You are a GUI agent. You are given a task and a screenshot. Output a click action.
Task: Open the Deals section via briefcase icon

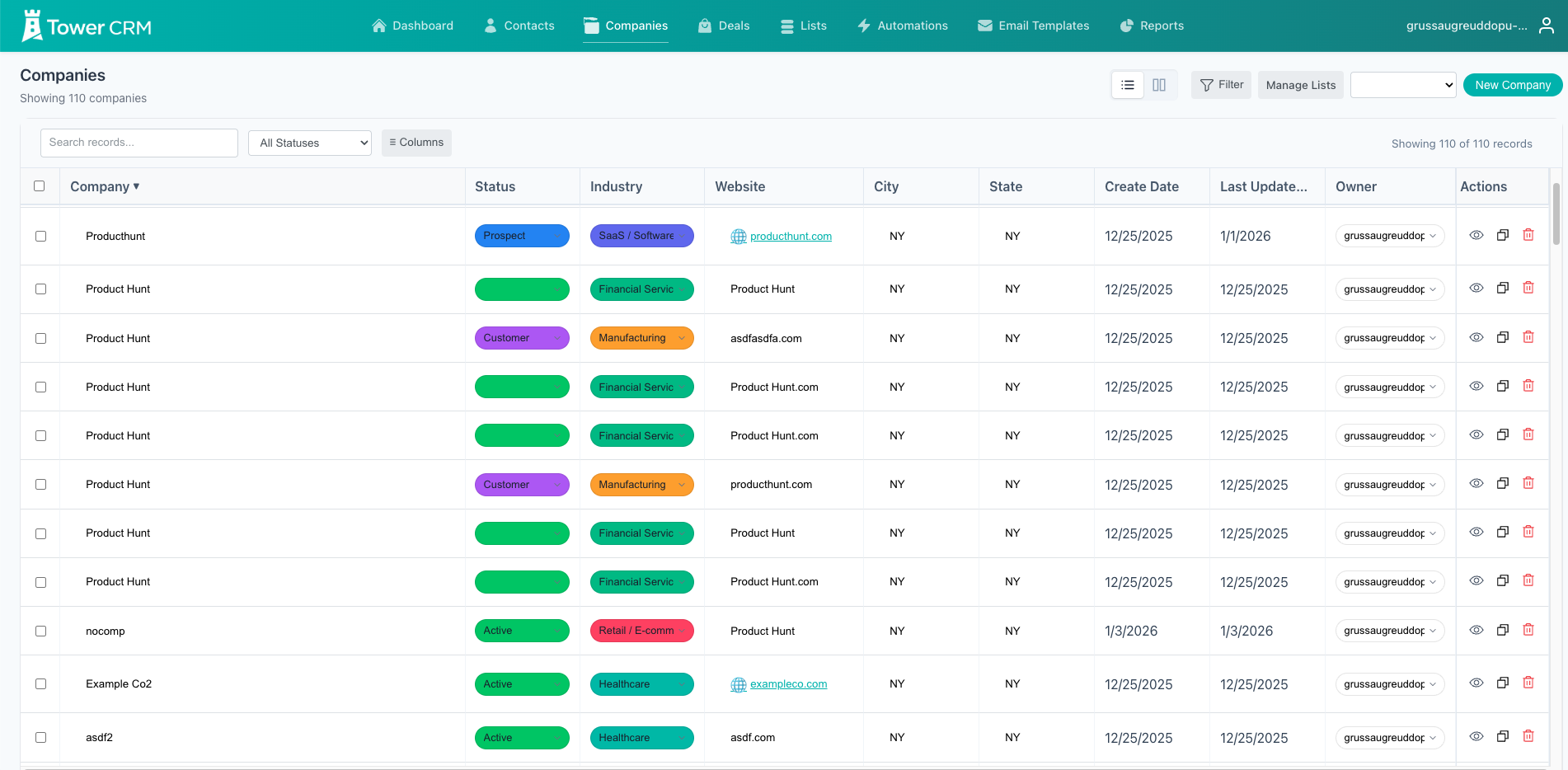pyautogui.click(x=704, y=26)
